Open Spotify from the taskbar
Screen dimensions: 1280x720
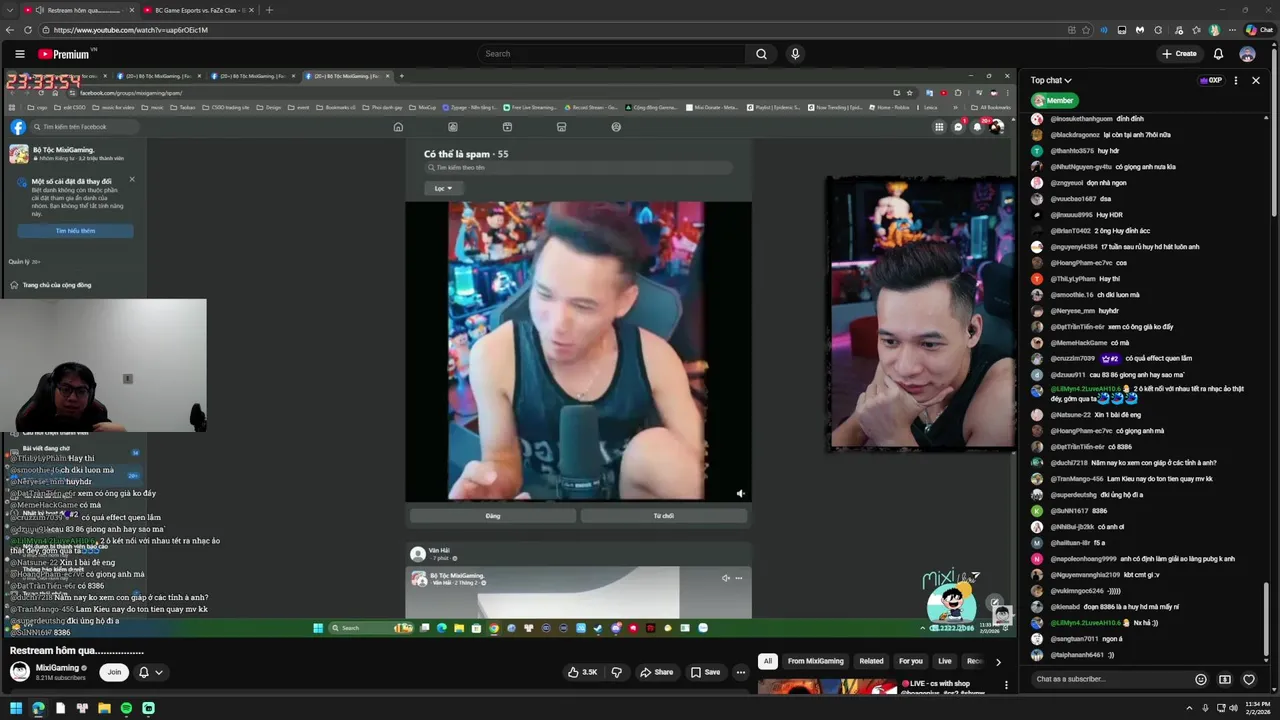[x=126, y=708]
